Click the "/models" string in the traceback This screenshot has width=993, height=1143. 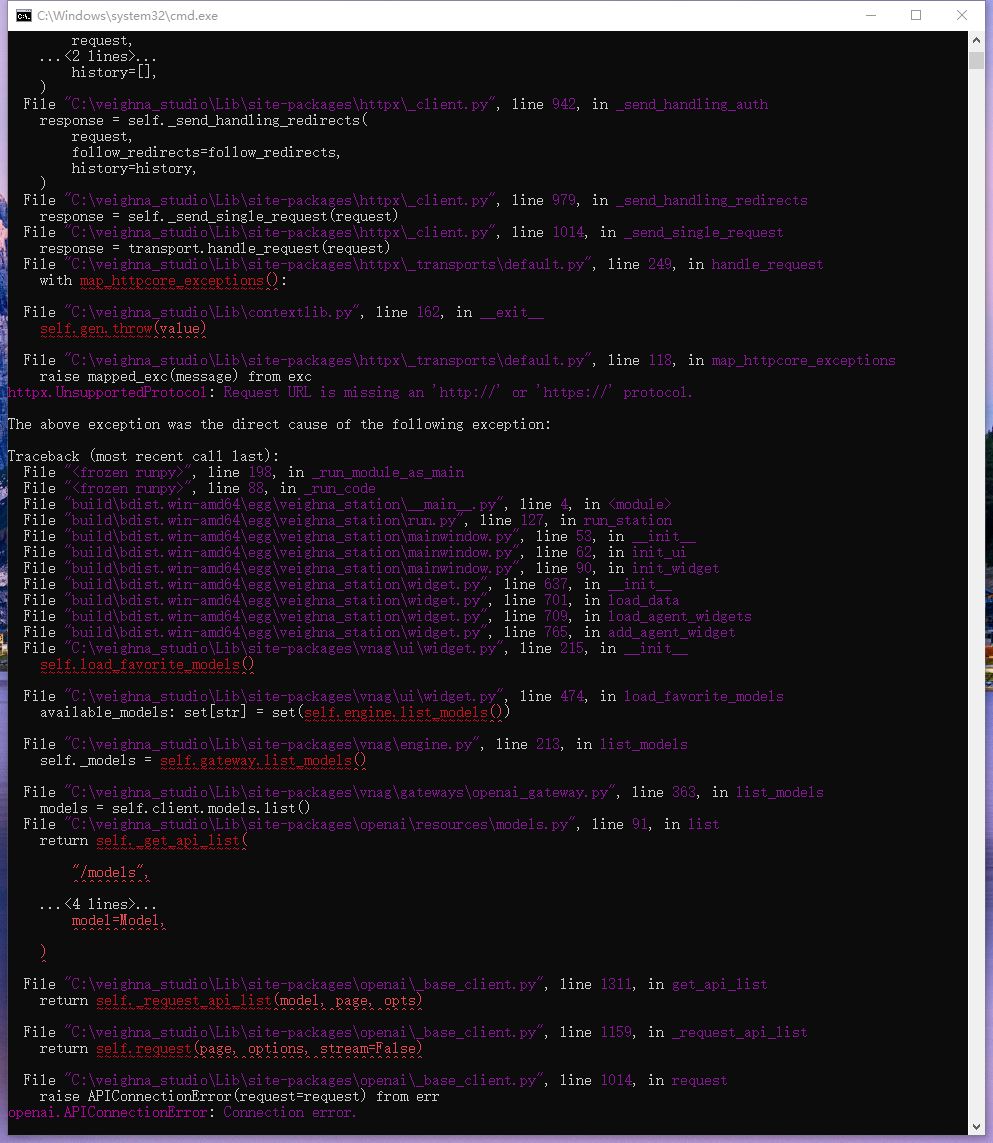[110, 873]
